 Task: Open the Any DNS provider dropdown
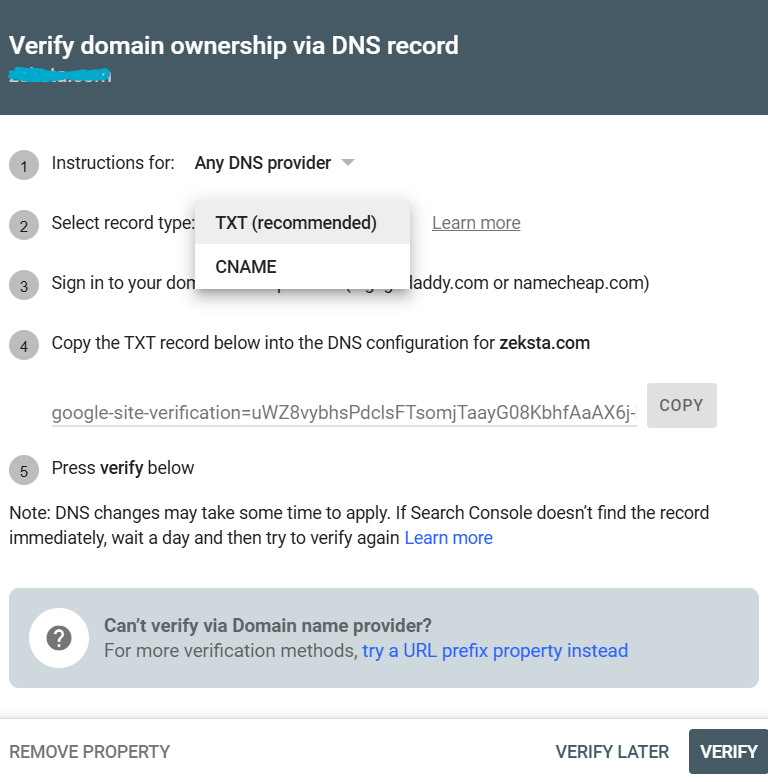coord(274,163)
